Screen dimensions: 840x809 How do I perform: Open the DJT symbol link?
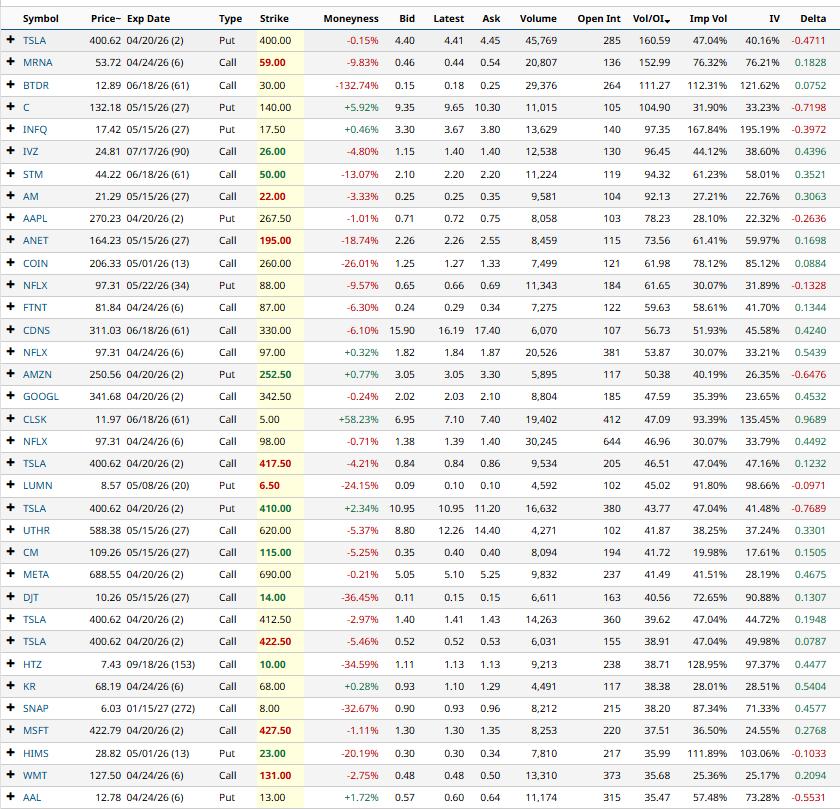31,597
